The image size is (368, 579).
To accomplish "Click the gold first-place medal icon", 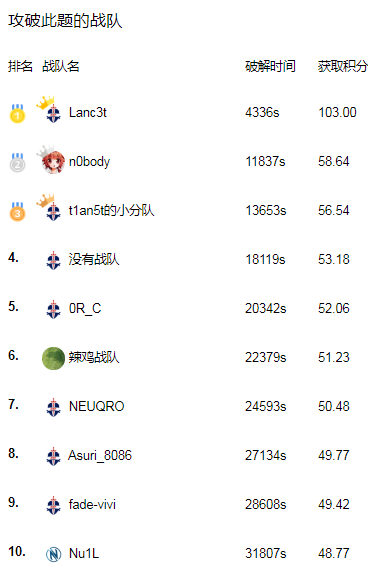I will (x=17, y=113).
